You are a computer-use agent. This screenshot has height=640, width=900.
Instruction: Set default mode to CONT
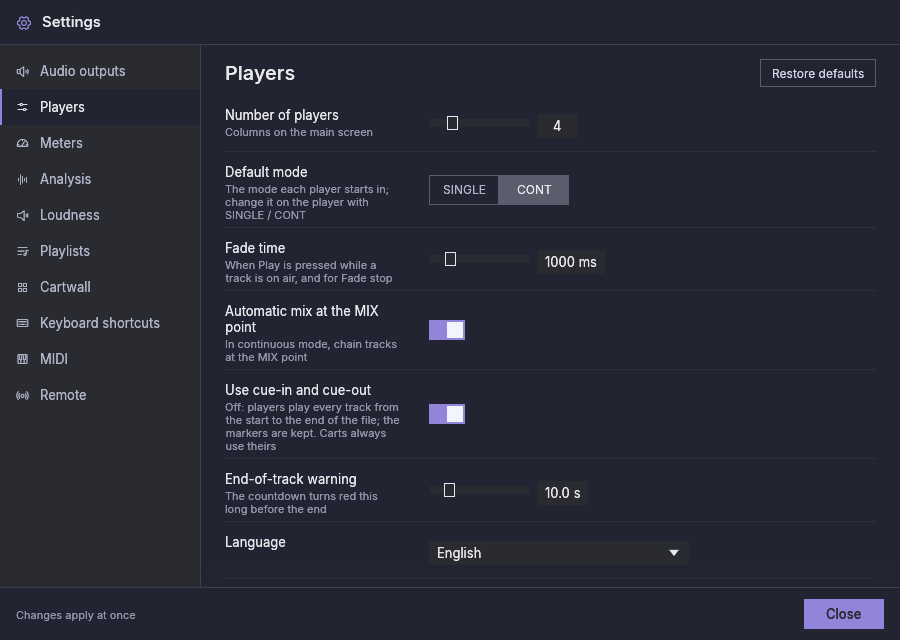(x=534, y=190)
